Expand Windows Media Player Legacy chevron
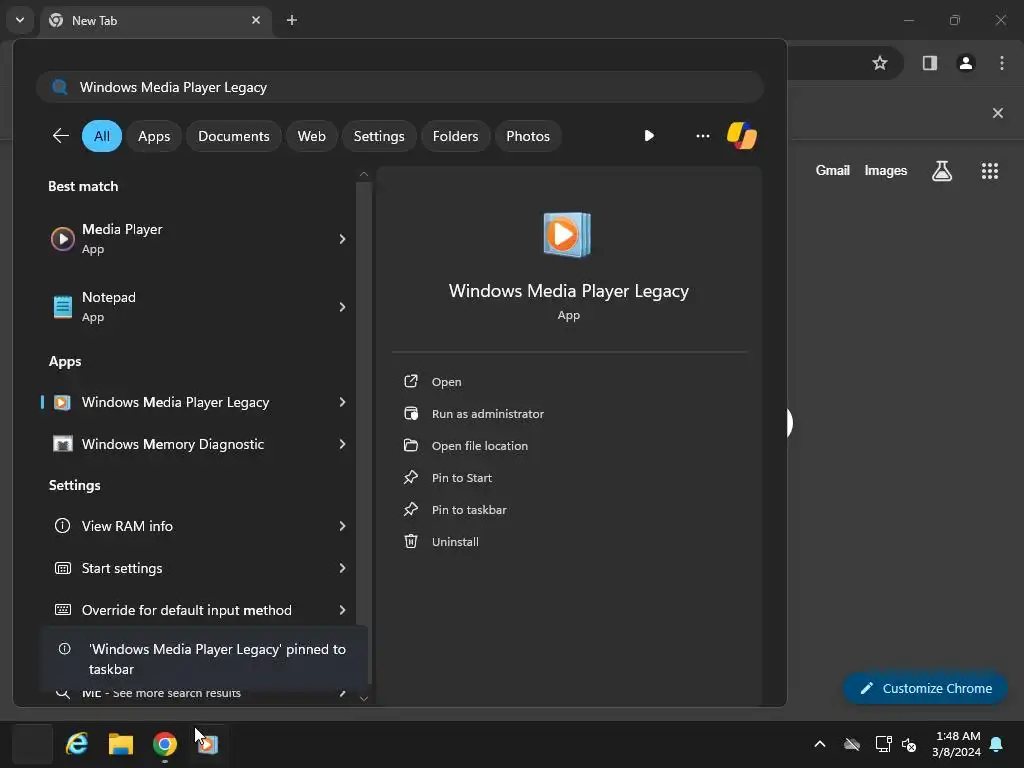The height and width of the screenshot is (768, 1024). click(x=342, y=402)
